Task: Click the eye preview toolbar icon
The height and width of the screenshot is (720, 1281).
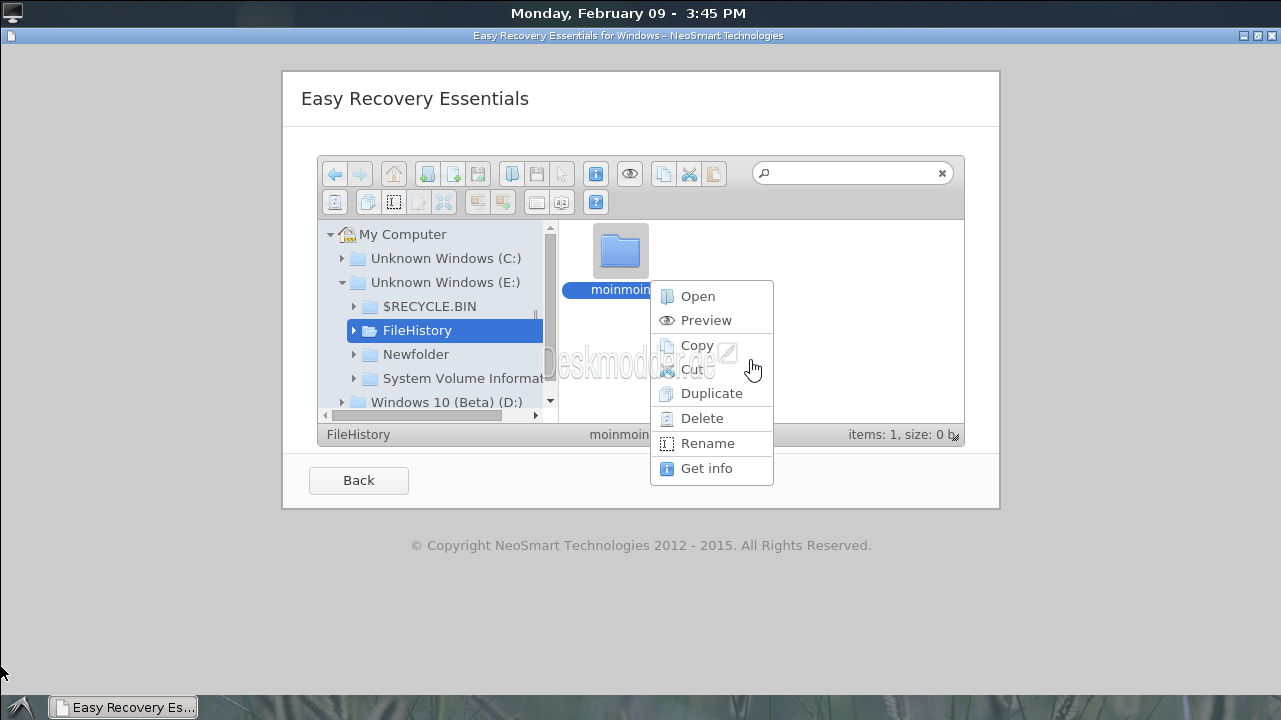Action: coord(630,174)
